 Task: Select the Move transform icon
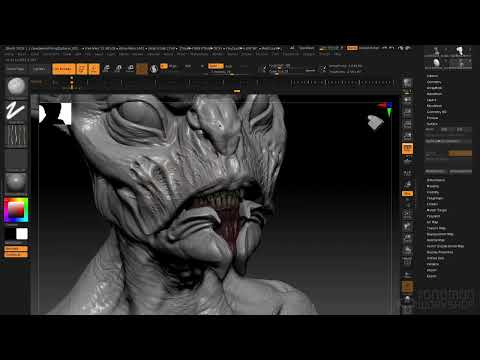(106, 69)
